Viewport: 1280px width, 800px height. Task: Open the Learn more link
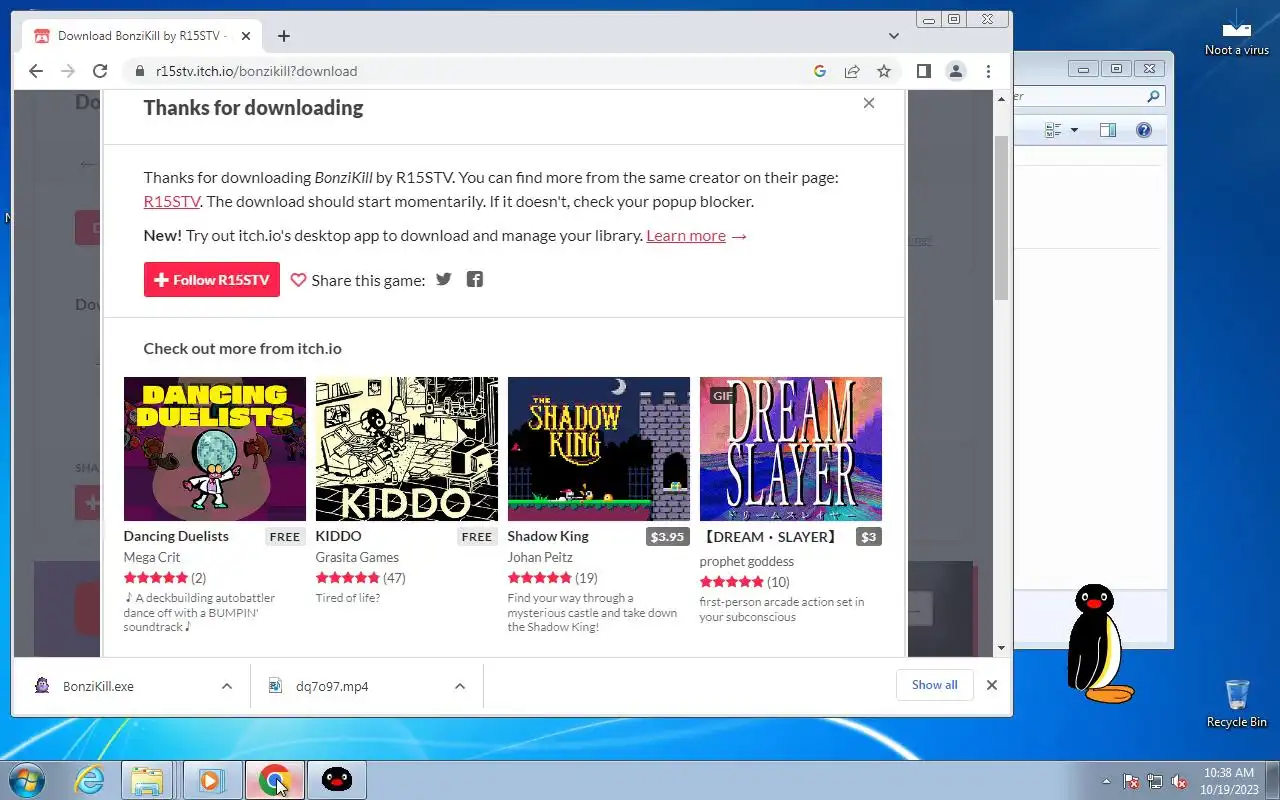click(x=686, y=235)
